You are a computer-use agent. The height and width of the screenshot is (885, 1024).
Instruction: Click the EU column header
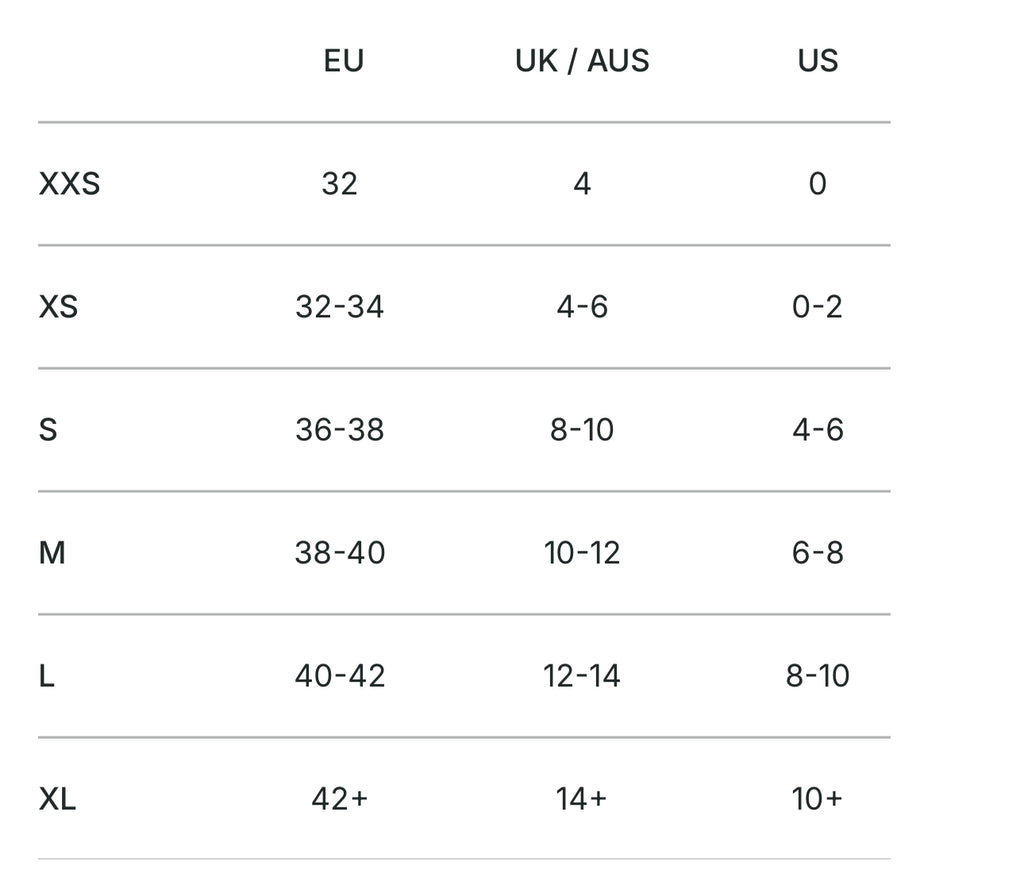pyautogui.click(x=343, y=61)
